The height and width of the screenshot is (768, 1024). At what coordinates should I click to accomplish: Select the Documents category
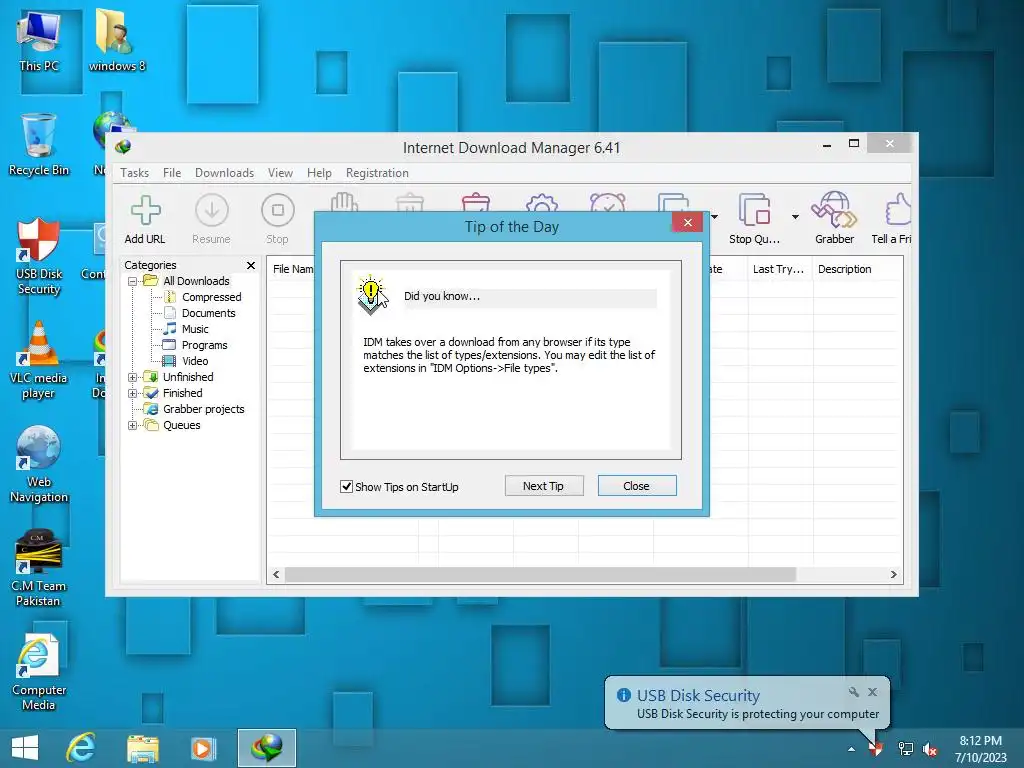pos(208,313)
